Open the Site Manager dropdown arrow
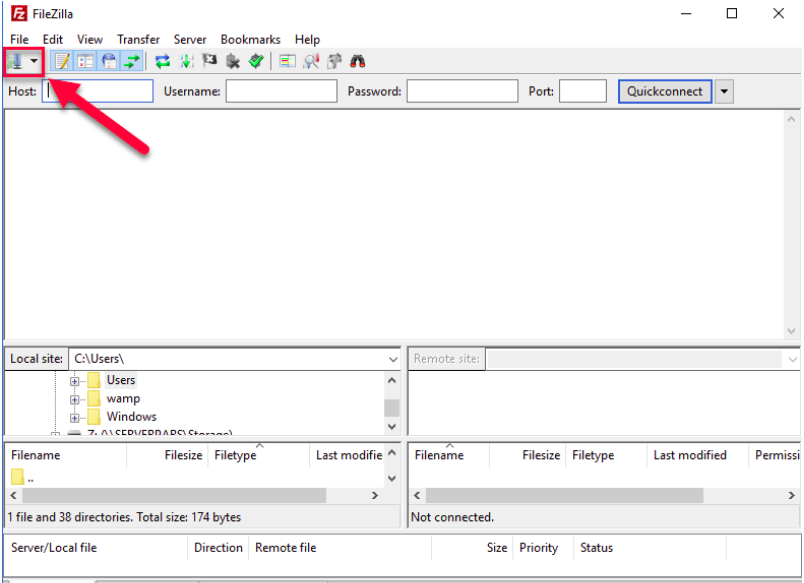Viewport: 804px width, 583px height. tap(35, 62)
